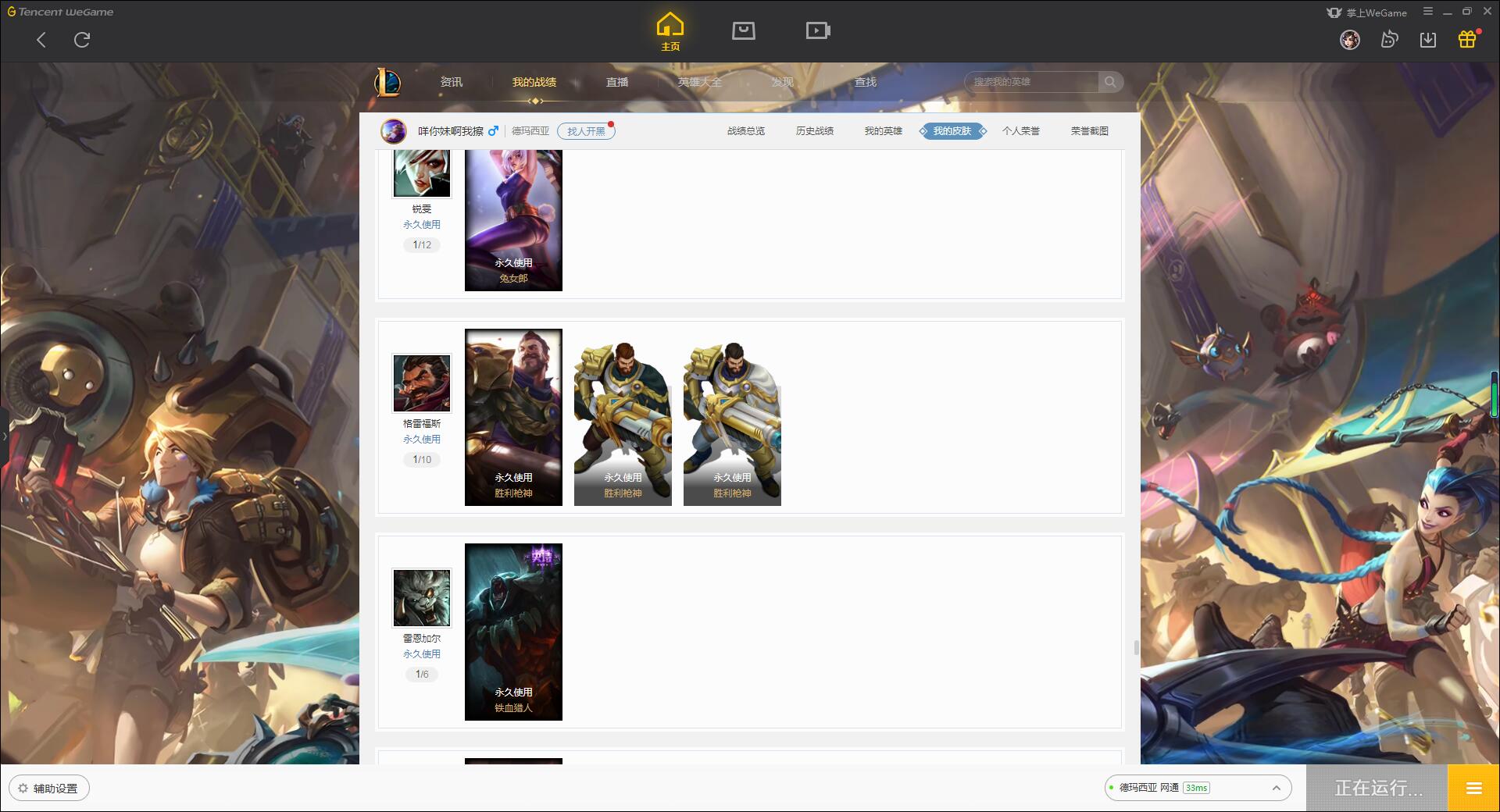The image size is (1500, 812).
Task: Switch to 直播 tab
Action: (617, 82)
